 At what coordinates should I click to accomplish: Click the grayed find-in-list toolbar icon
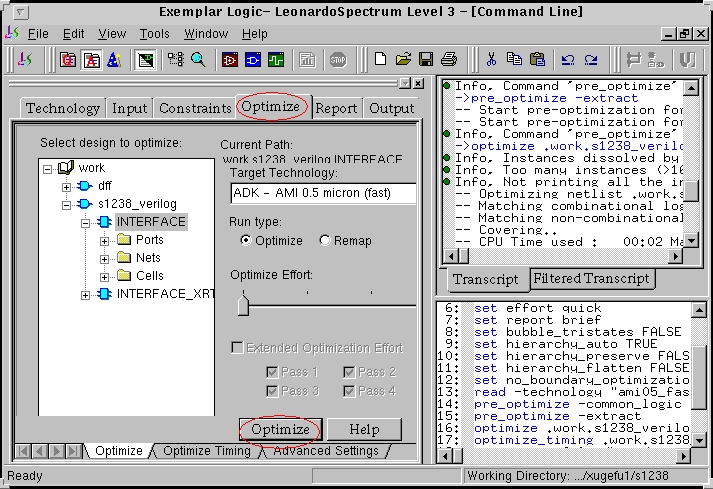pyautogui.click(x=656, y=60)
